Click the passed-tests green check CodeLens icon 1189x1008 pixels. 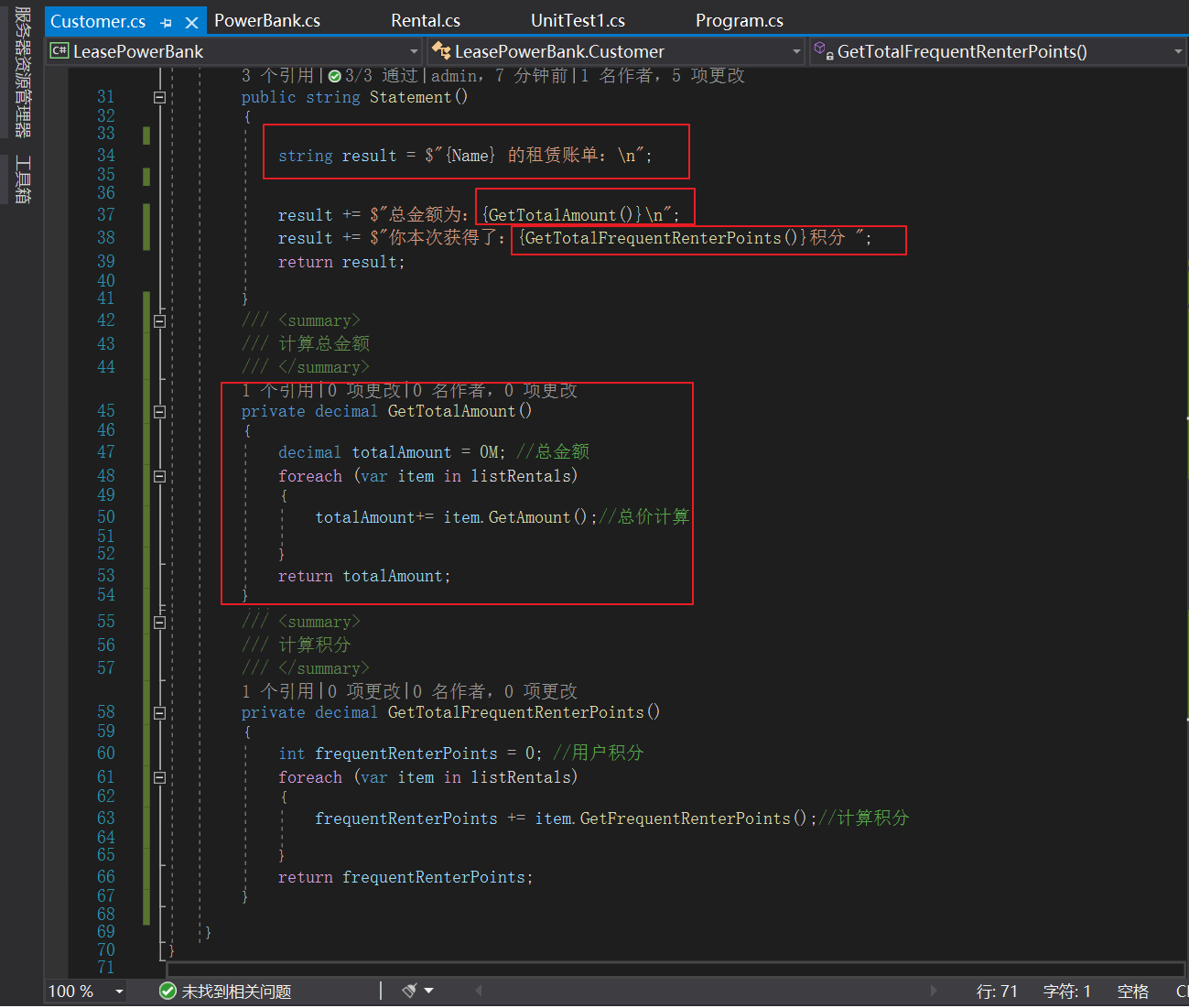pyautogui.click(x=335, y=76)
